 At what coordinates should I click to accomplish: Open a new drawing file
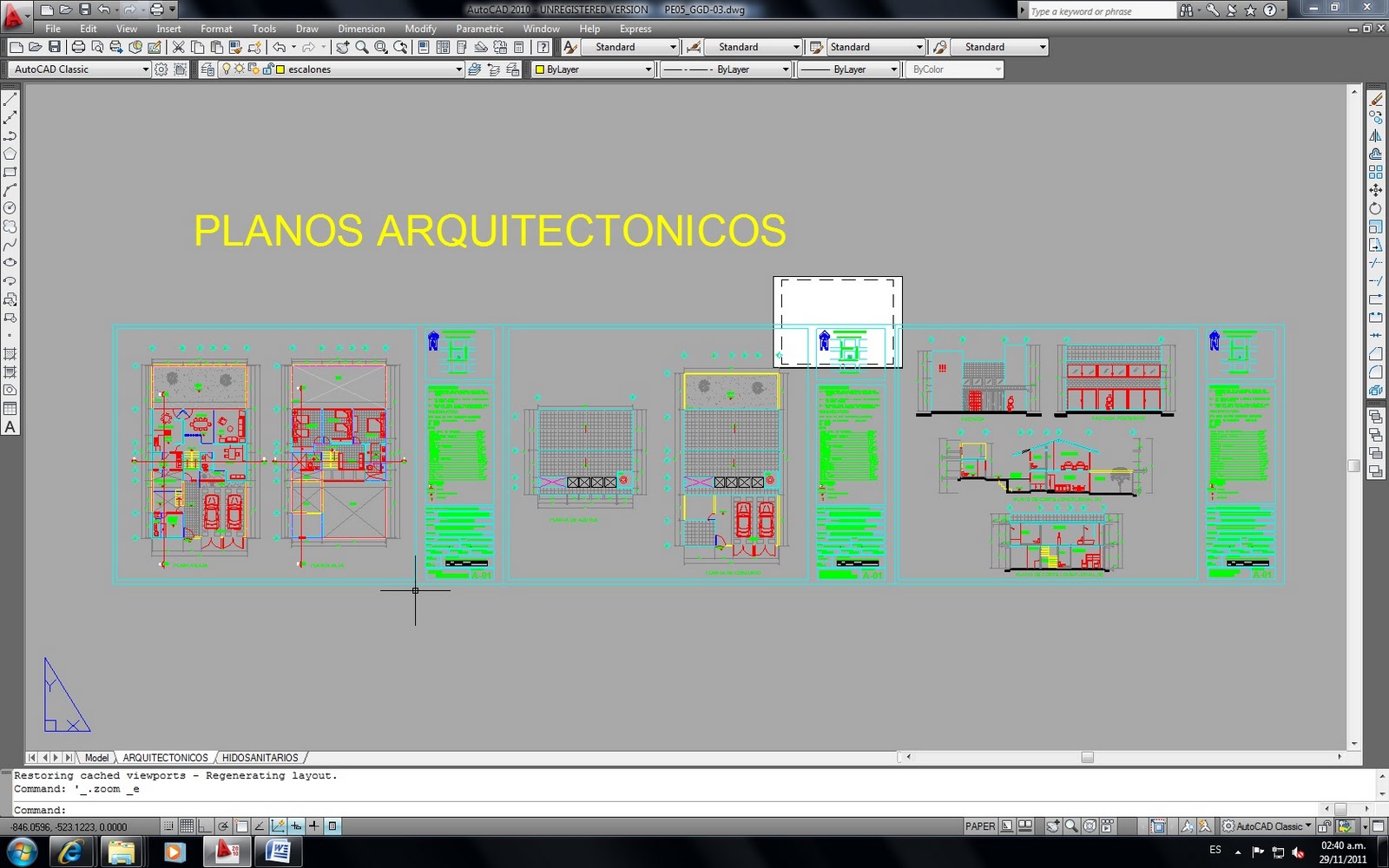(x=15, y=47)
